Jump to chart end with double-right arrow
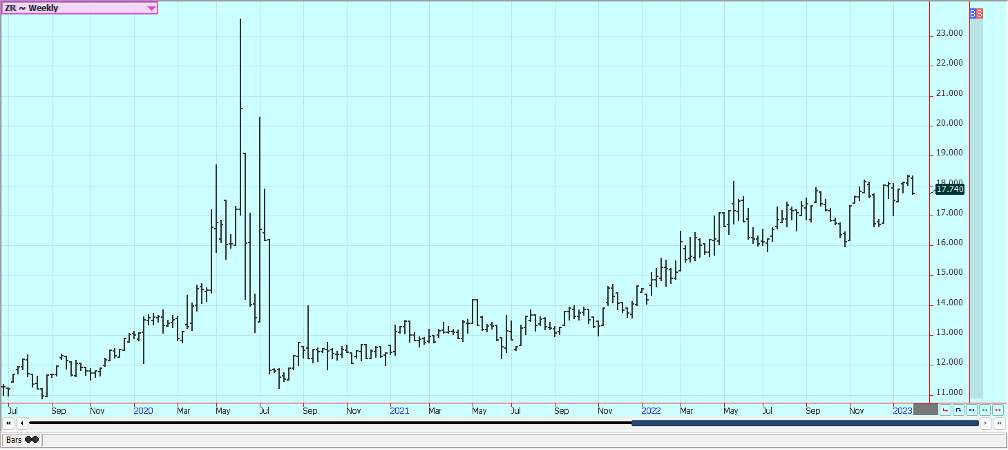 (999, 423)
